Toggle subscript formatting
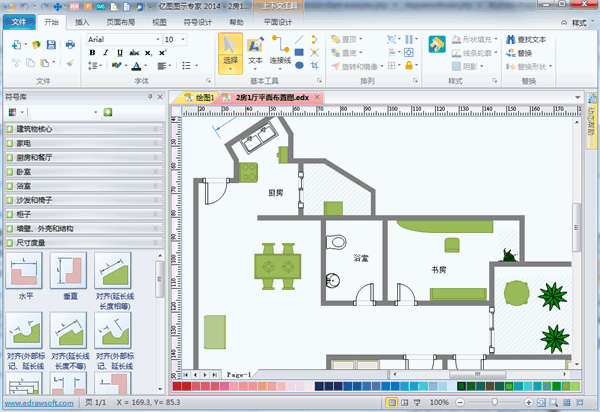Viewport: 600px width, 412px height. pos(148,53)
